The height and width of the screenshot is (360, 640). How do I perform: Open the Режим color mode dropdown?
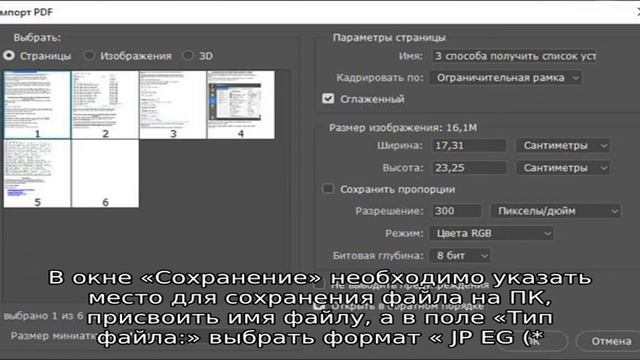click(x=491, y=233)
